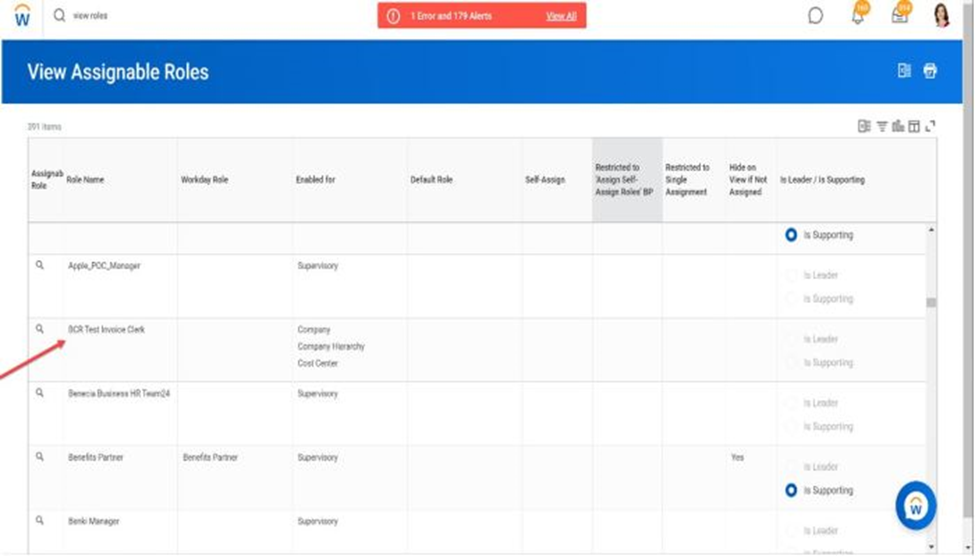Toggle fullscreen mode for the table
The width and height of the screenshot is (975, 556).
coord(930,126)
